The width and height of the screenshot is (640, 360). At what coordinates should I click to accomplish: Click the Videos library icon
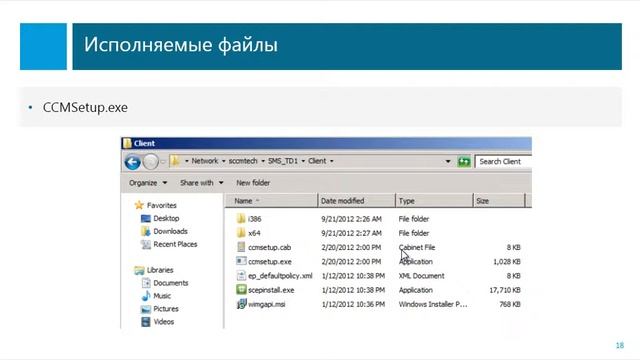(x=146, y=322)
